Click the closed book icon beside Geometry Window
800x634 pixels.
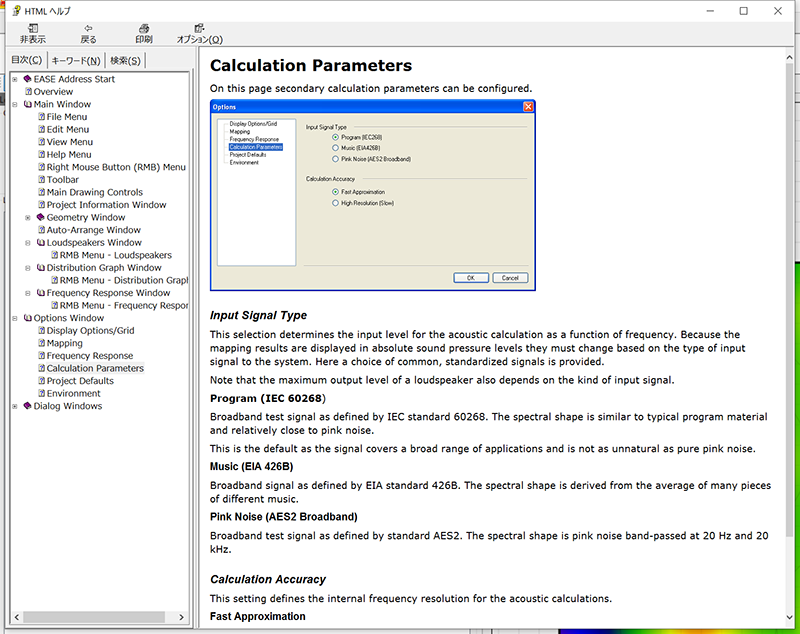pos(41,217)
